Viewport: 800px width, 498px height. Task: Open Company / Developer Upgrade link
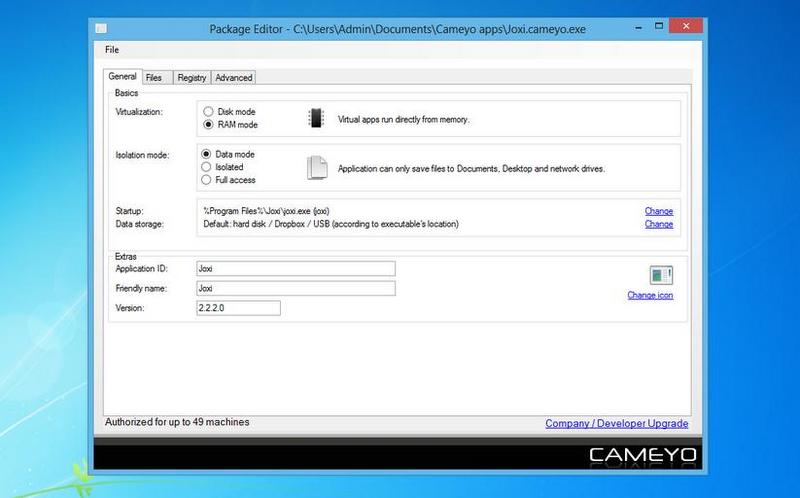616,424
